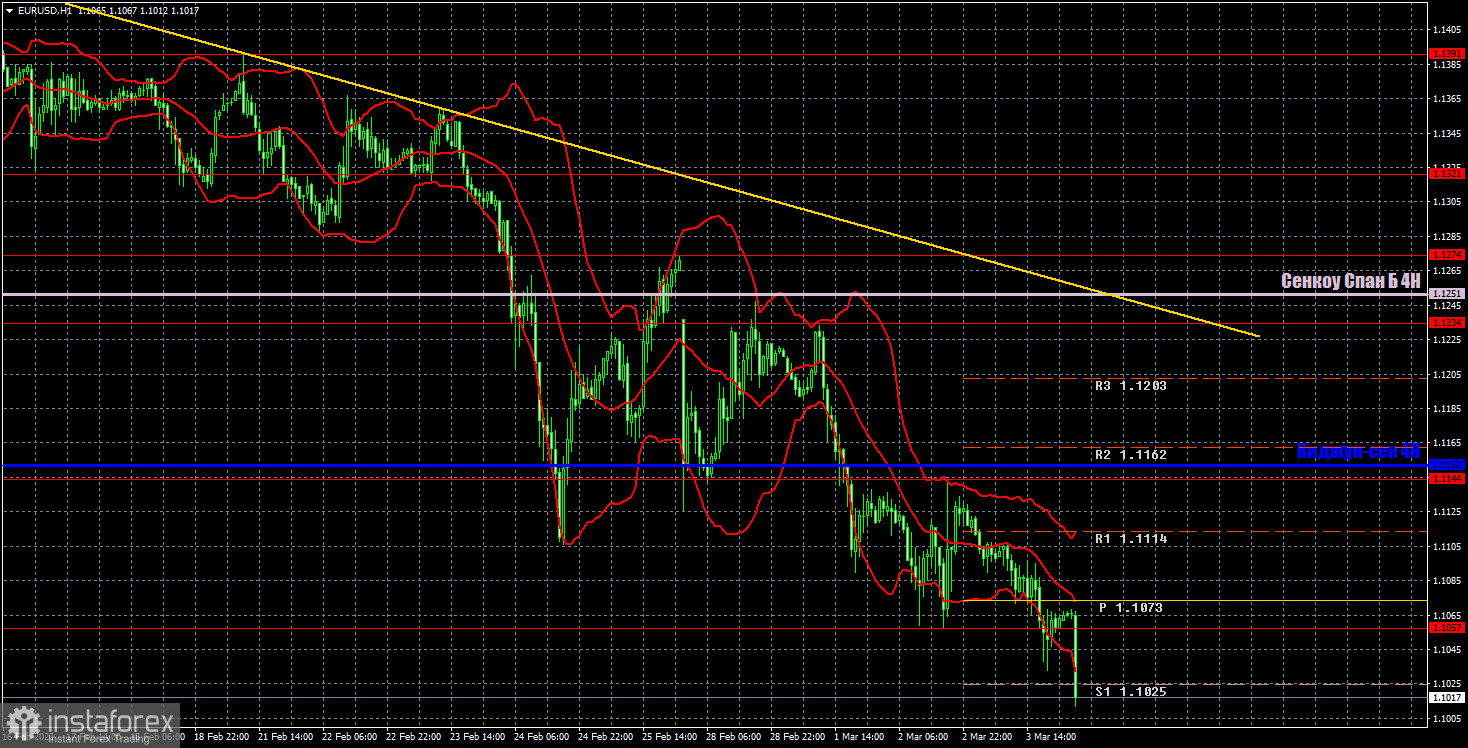Open the chart menu triangle beside EURUSD,H1
This screenshot has height=748, width=1468.
8,10
